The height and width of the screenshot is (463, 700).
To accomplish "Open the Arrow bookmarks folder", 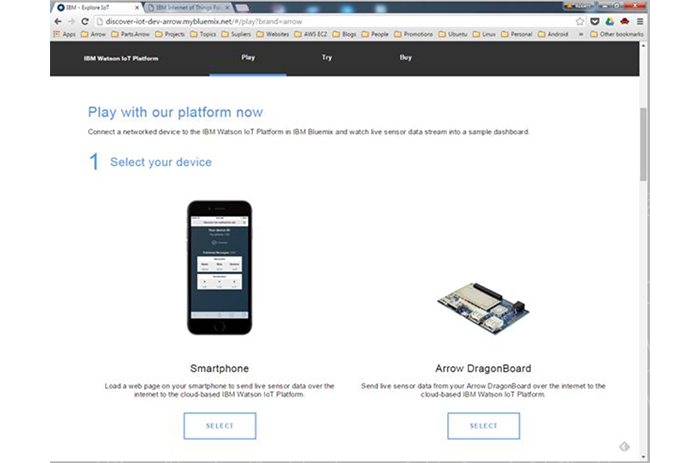I will (x=93, y=34).
